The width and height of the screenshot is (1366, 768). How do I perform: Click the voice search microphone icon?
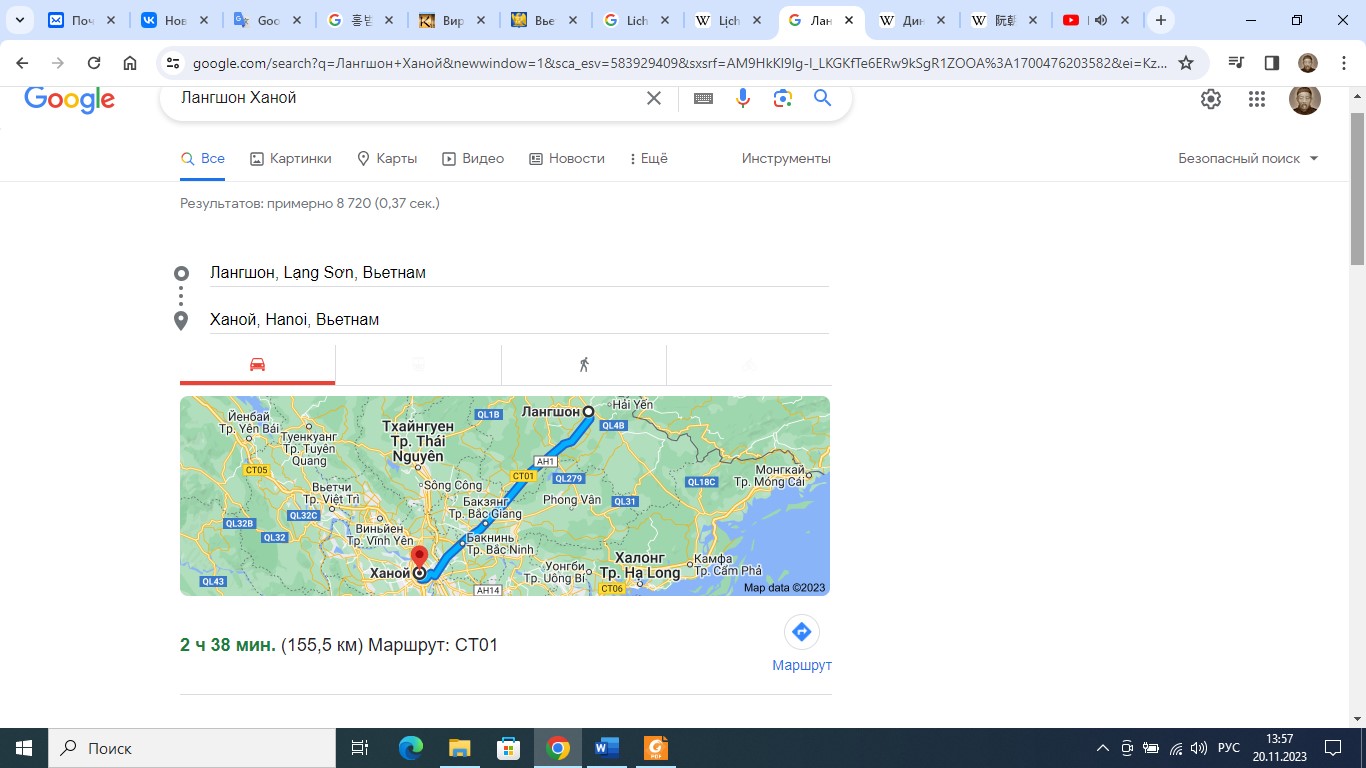(743, 98)
